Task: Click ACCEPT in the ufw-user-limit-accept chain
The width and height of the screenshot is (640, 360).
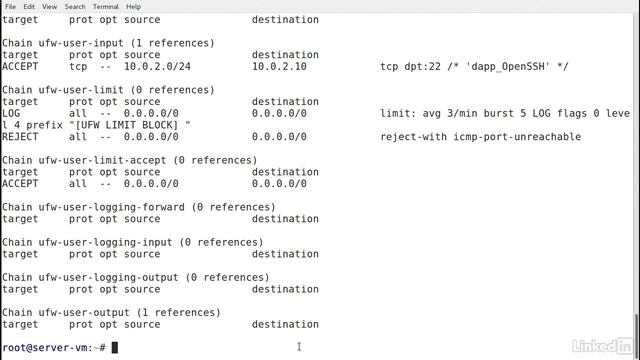Action: [x=20, y=184]
